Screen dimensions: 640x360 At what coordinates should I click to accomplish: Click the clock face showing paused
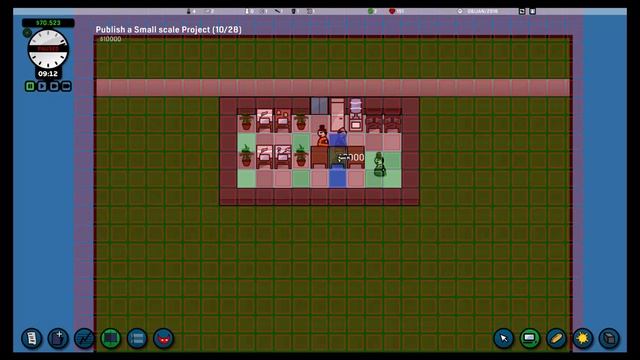(48, 49)
